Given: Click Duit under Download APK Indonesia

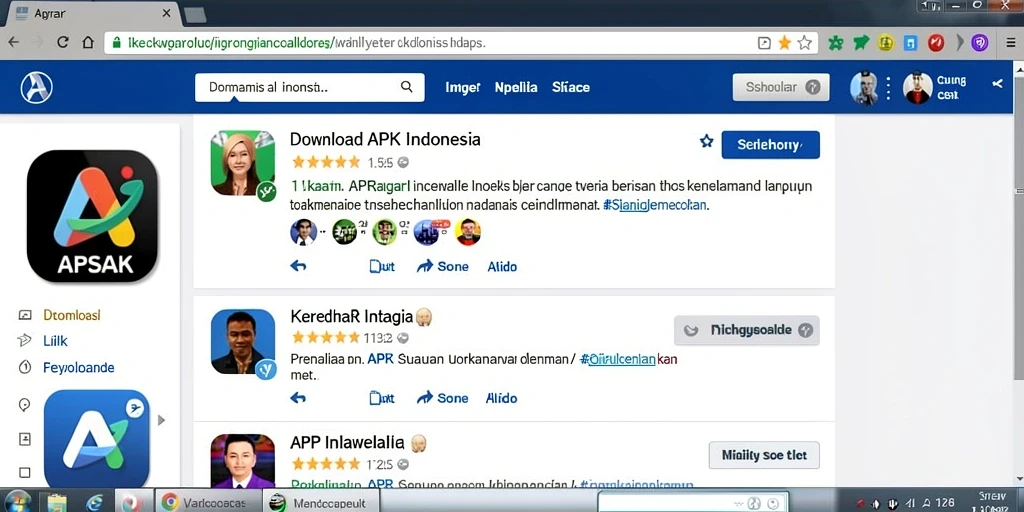Looking at the screenshot, I should pos(382,266).
